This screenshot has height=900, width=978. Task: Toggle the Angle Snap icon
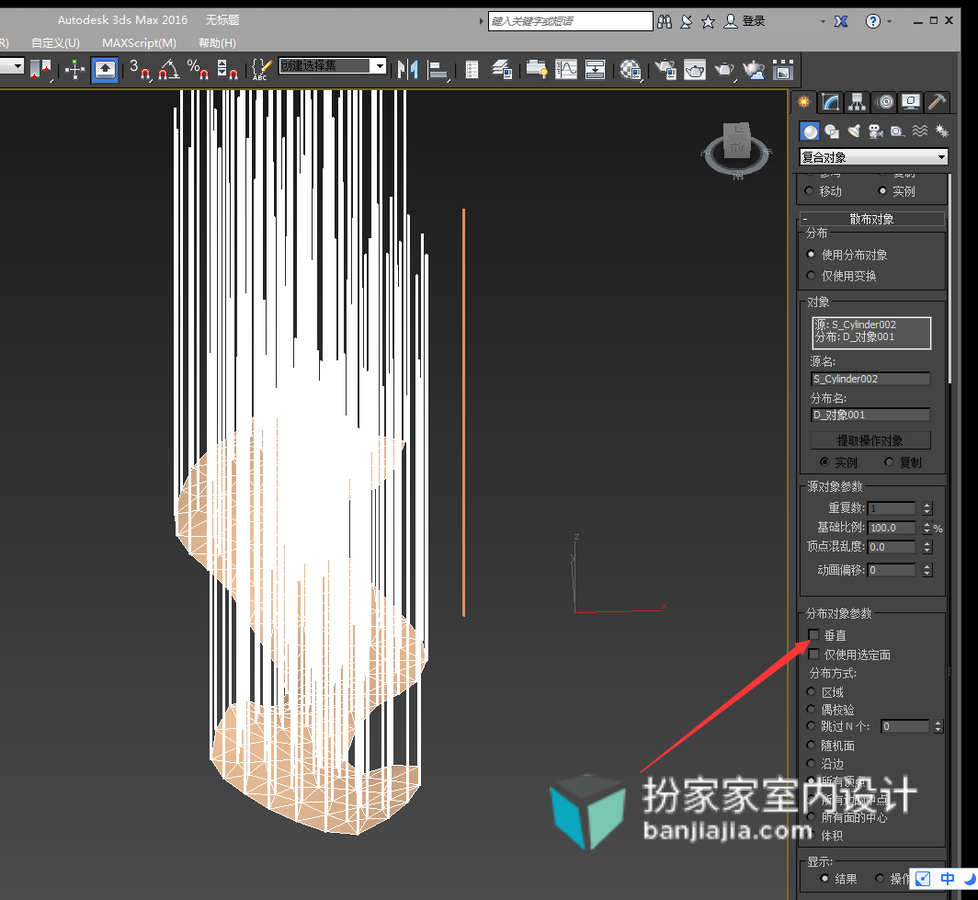point(168,69)
